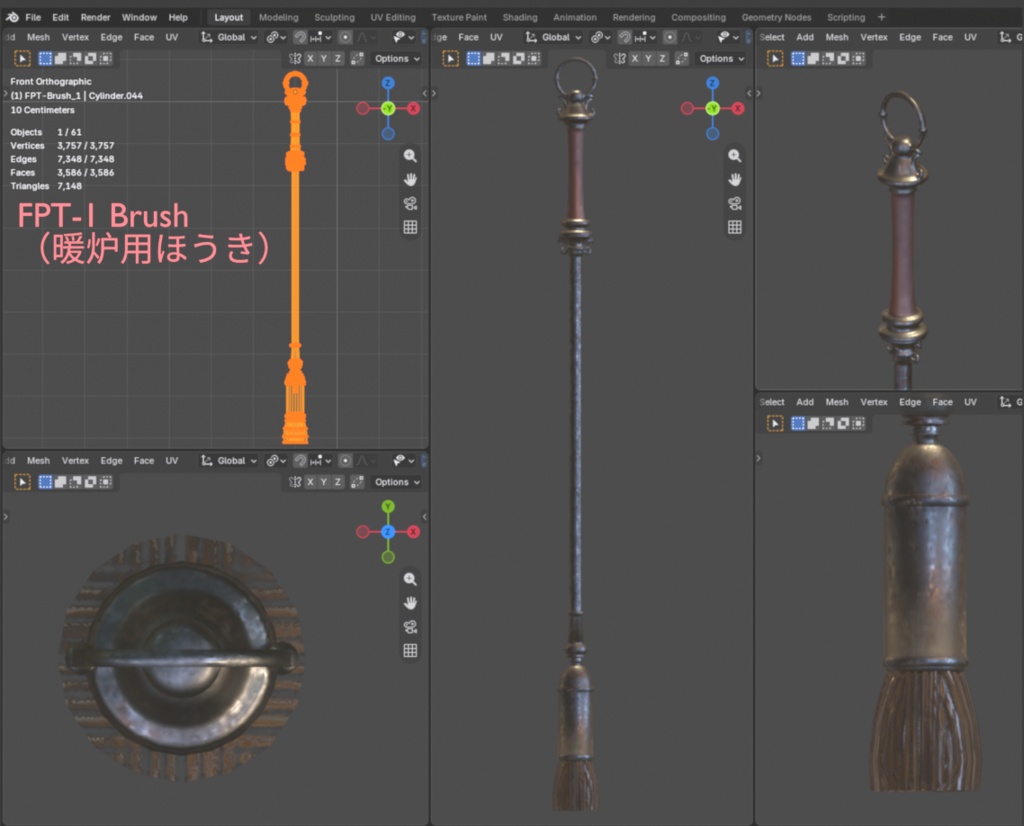Choose 'Invert selection' mode in Front Orthographic viewport
The image size is (1024, 826).
[90, 59]
